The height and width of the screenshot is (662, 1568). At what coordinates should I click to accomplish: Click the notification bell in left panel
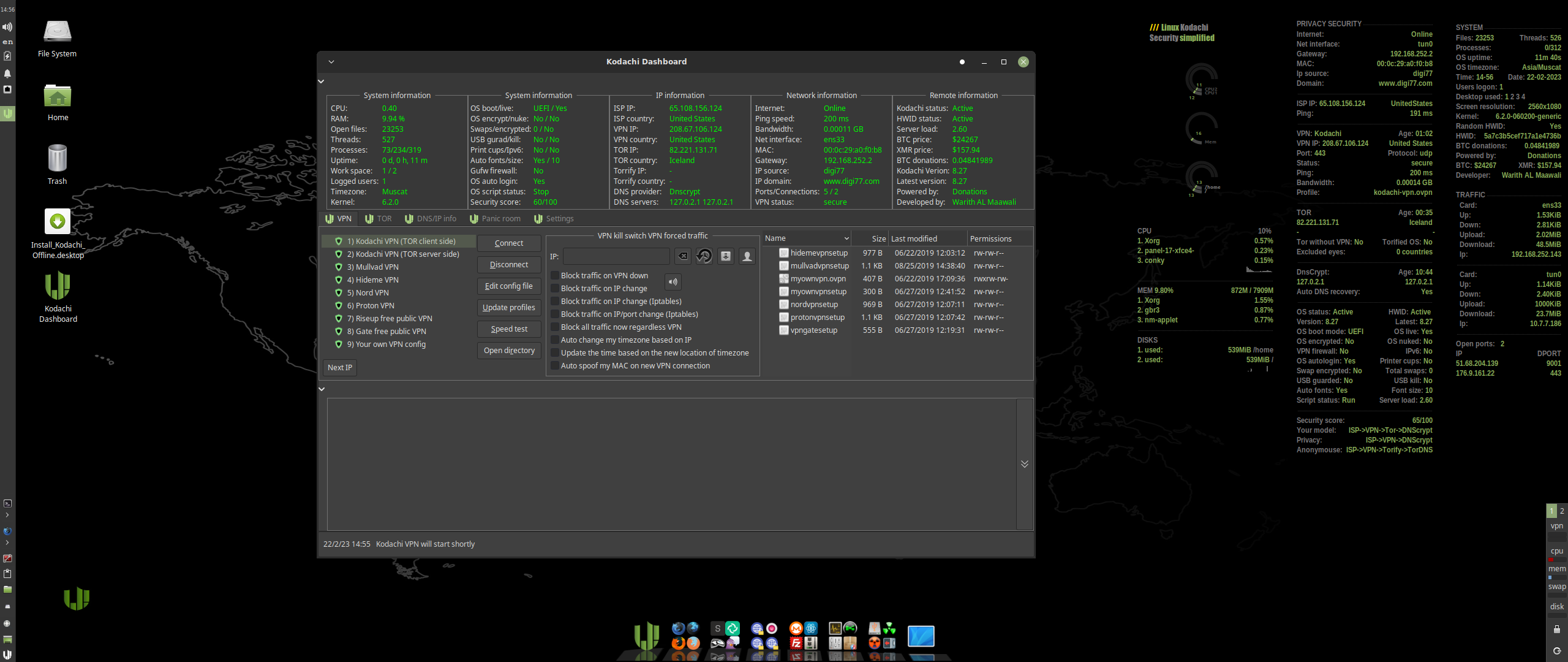coord(7,74)
